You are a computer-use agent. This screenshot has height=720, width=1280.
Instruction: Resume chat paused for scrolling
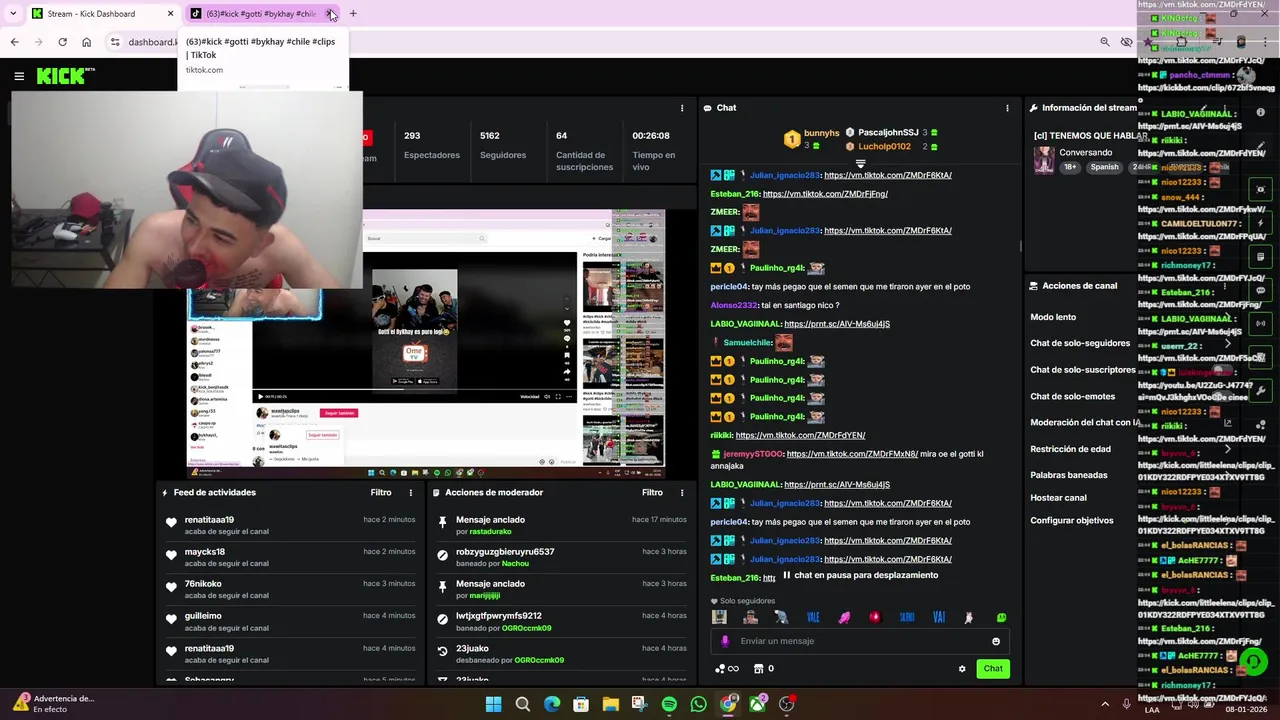861,575
